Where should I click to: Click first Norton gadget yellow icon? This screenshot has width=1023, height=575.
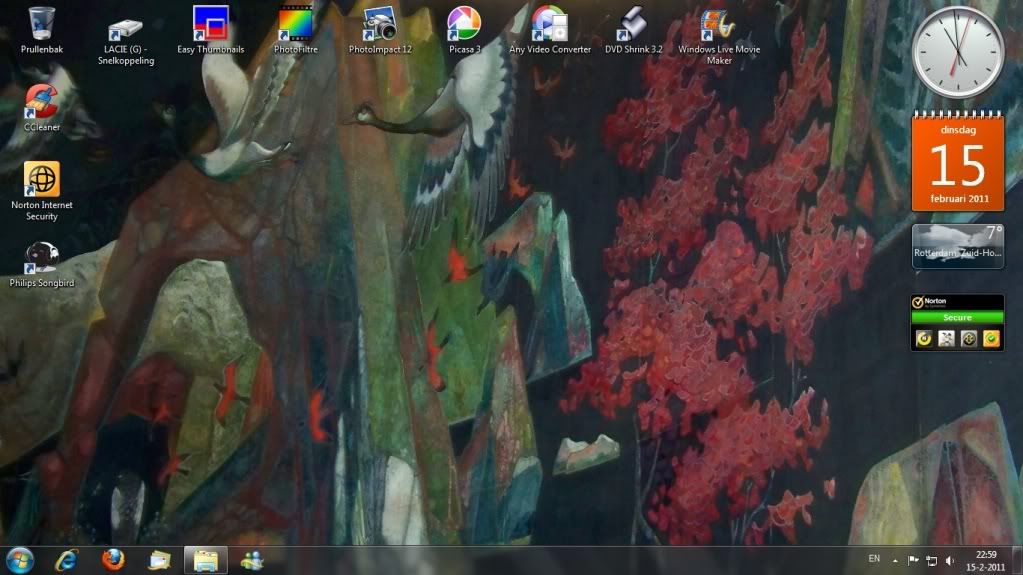[x=924, y=338]
